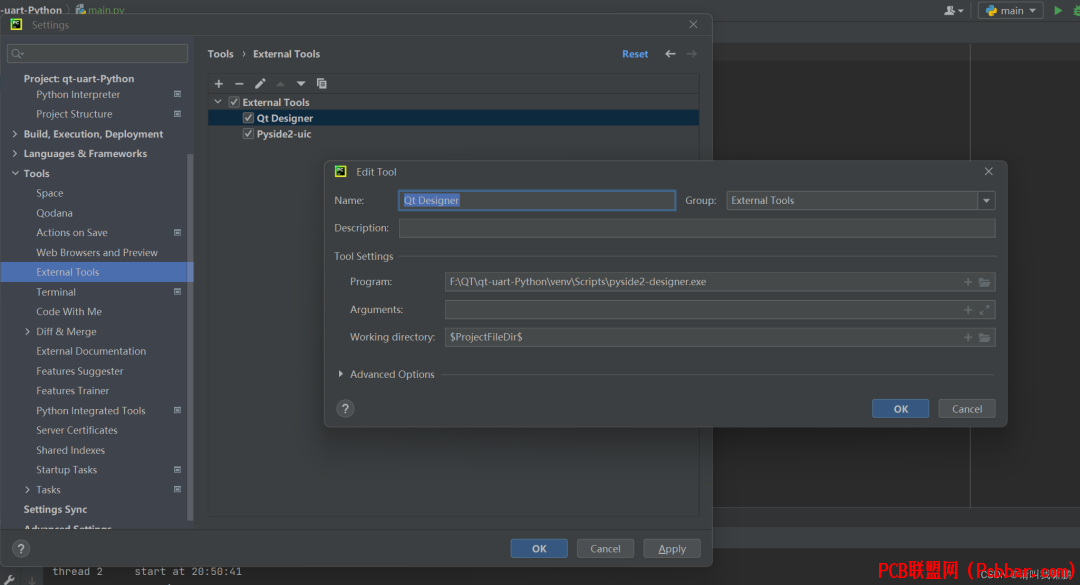Click into the Description input field
The width and height of the screenshot is (1080, 585).
[696, 228]
